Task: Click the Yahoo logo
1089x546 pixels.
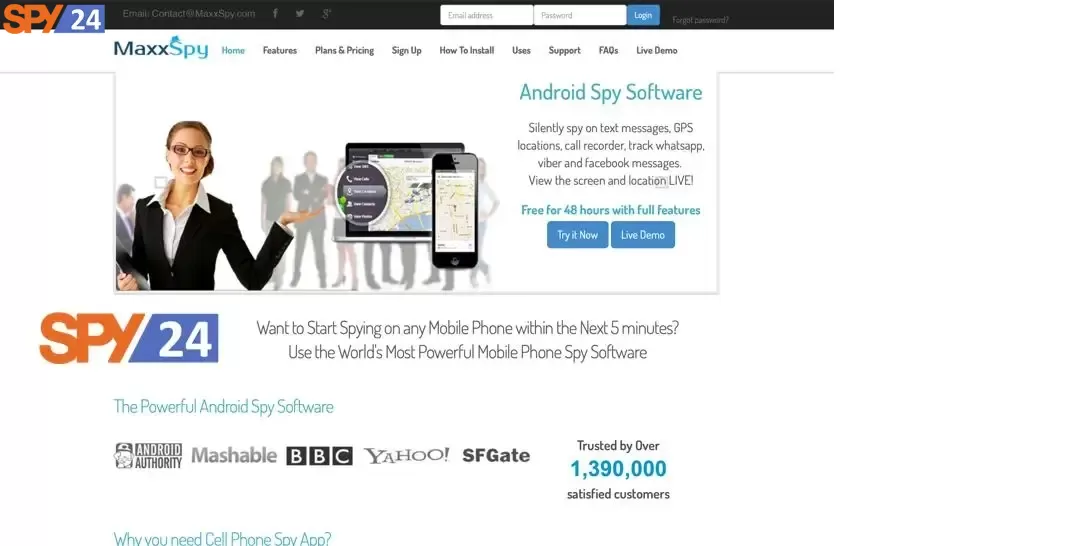Action: [x=407, y=456]
